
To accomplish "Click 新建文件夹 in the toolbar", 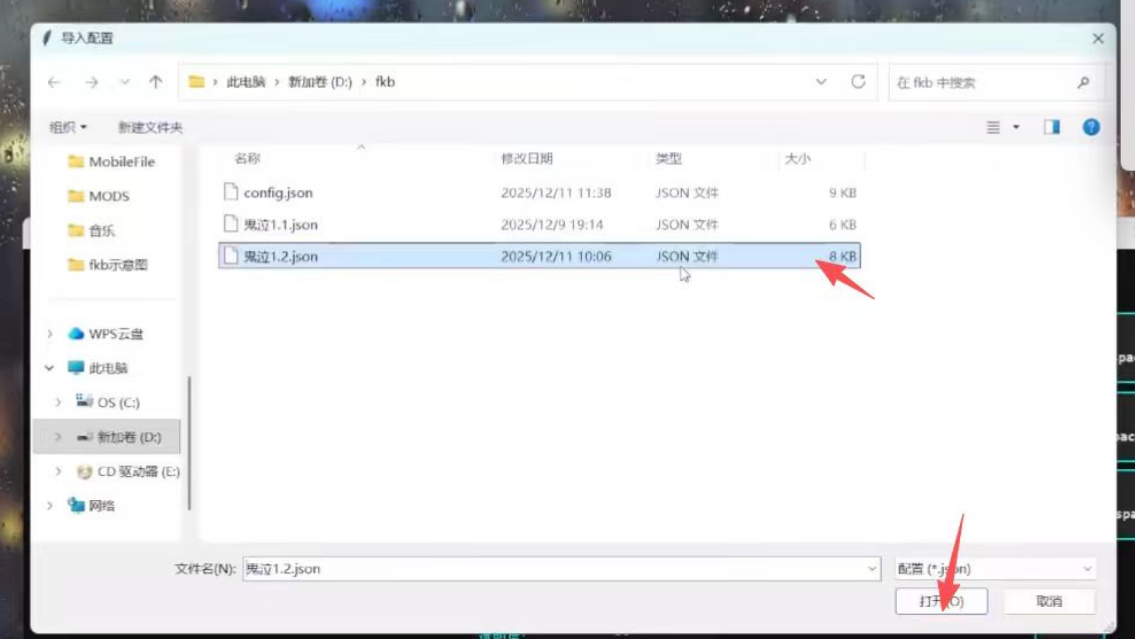I will [x=150, y=127].
